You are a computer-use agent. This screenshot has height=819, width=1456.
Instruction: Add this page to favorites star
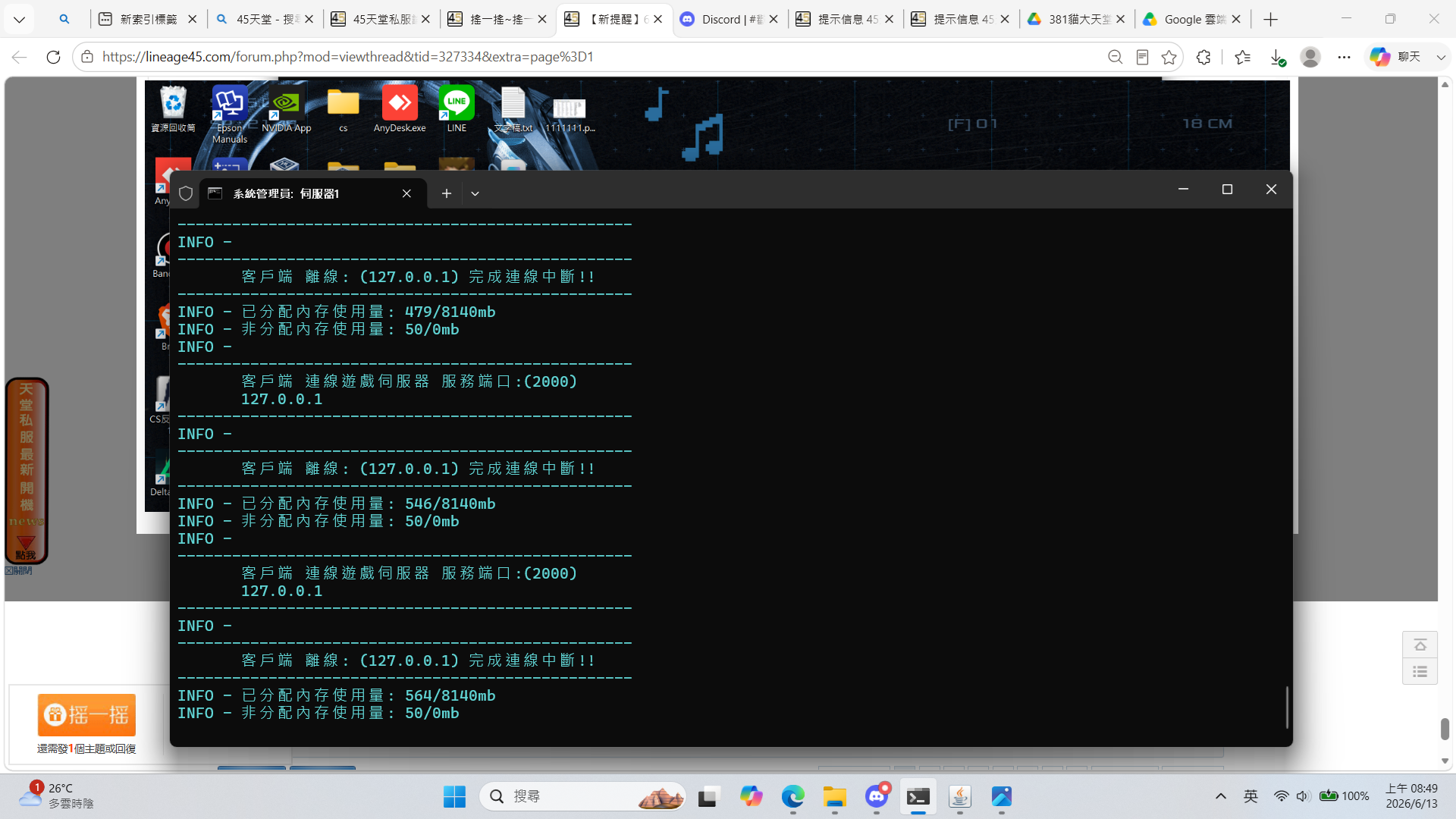pyautogui.click(x=1169, y=57)
